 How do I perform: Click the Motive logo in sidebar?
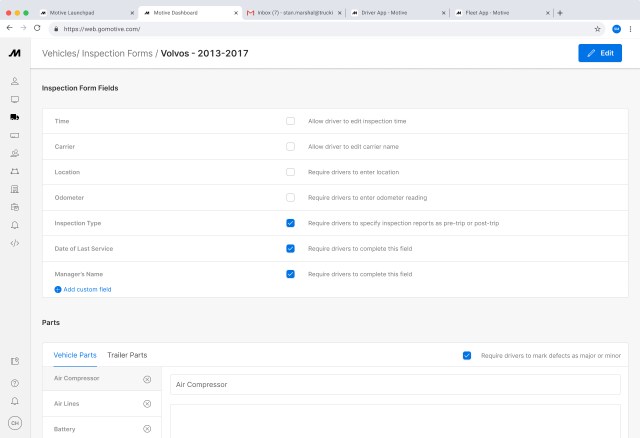click(x=14, y=52)
